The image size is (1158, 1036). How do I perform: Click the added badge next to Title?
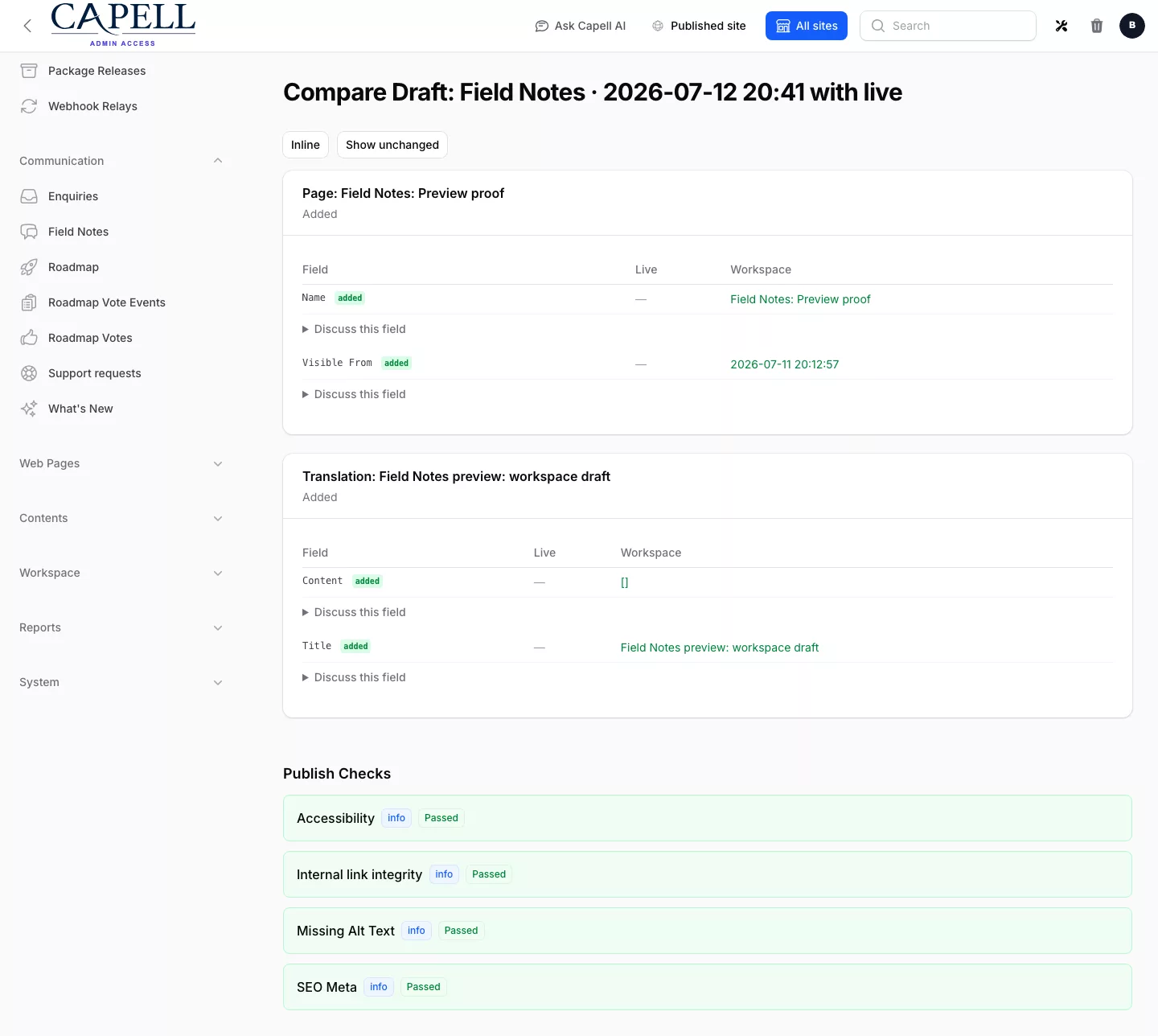click(355, 647)
